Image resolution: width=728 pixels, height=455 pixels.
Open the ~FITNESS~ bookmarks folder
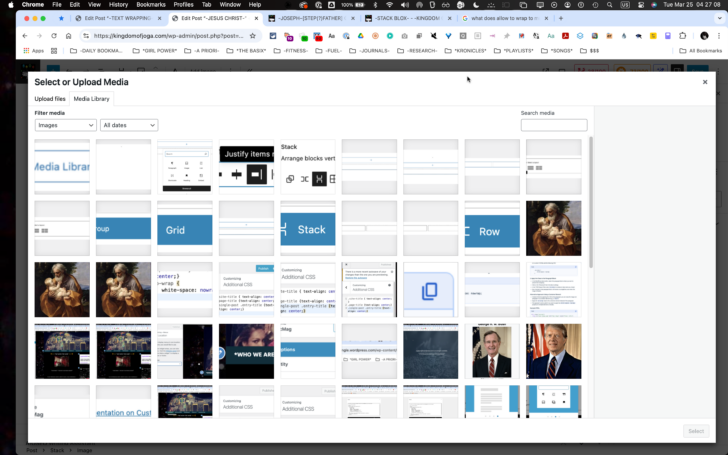290,50
